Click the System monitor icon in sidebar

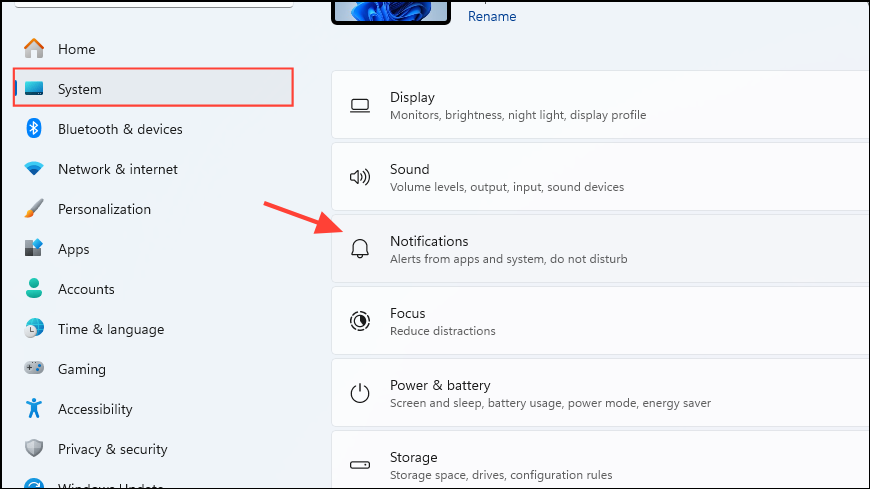(x=34, y=88)
